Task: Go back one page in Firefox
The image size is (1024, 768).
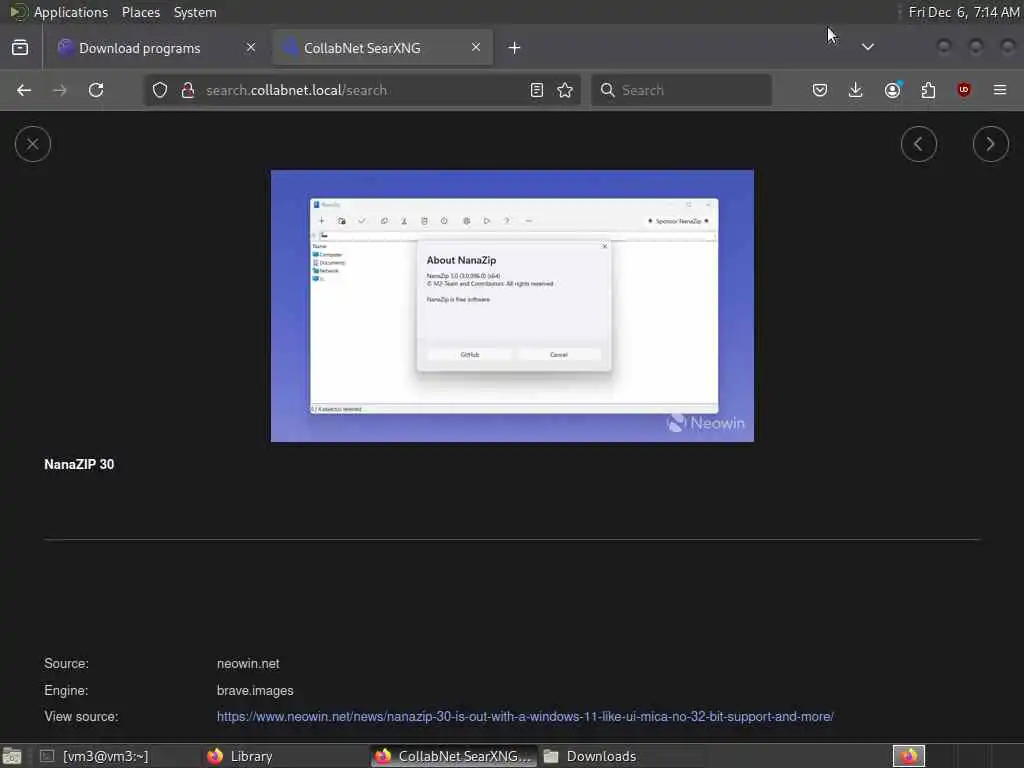Action: (24, 90)
